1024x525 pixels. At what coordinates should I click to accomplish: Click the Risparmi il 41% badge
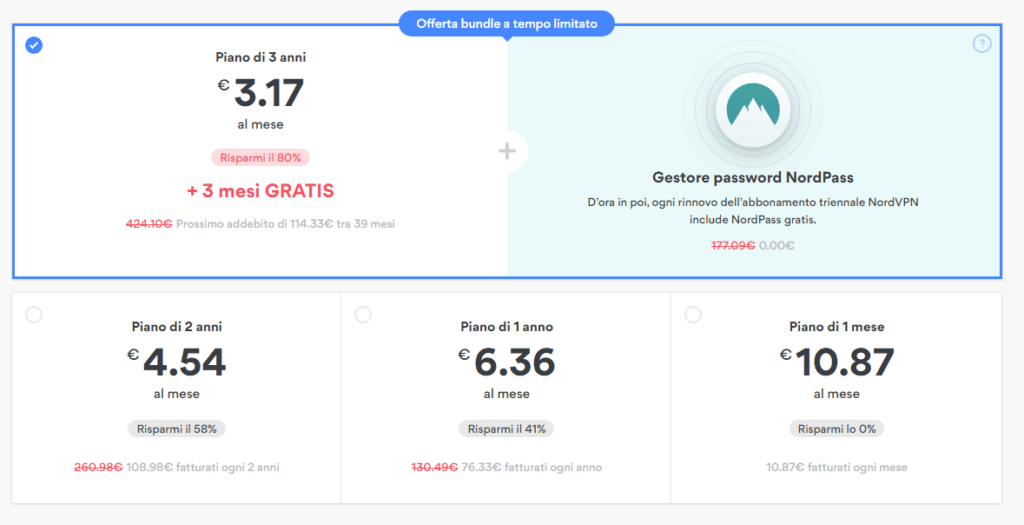pyautogui.click(x=507, y=429)
